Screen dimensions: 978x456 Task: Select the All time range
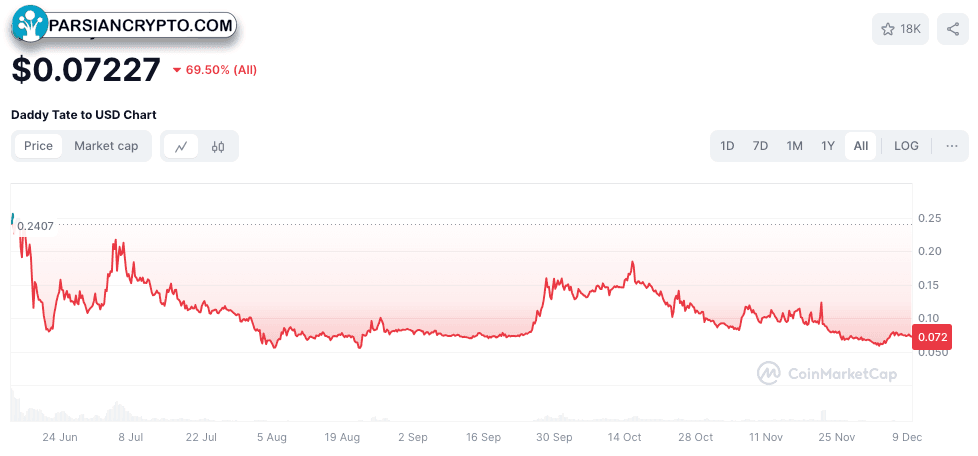861,146
